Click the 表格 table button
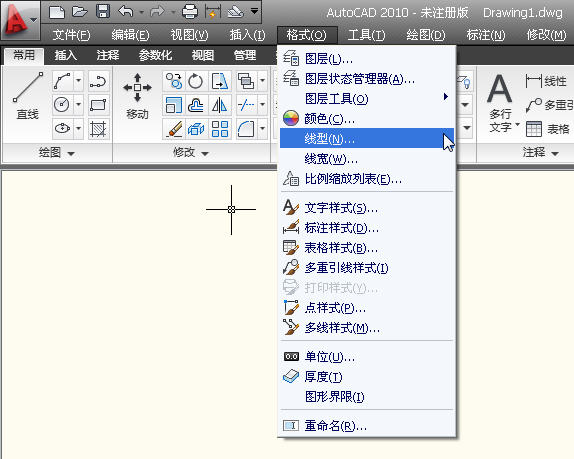 [548, 129]
